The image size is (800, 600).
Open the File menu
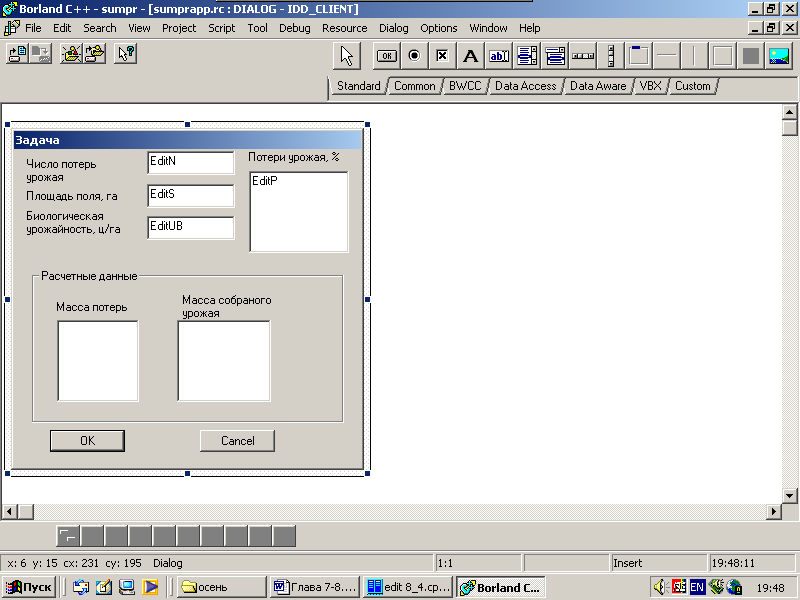(x=33, y=28)
